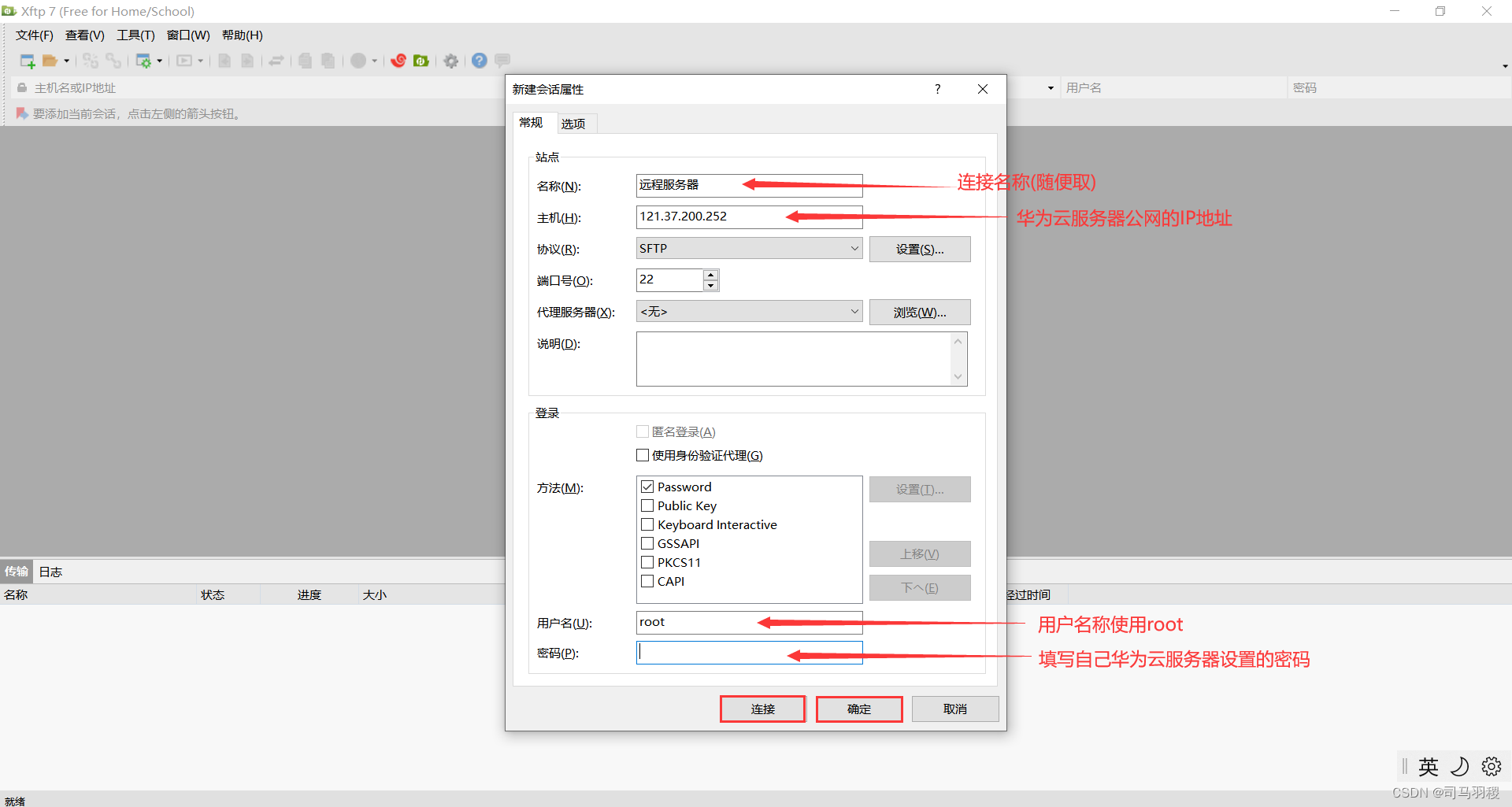Open the proxy server <无> dropdown
Screen dimensions: 1512x807
pos(749,312)
